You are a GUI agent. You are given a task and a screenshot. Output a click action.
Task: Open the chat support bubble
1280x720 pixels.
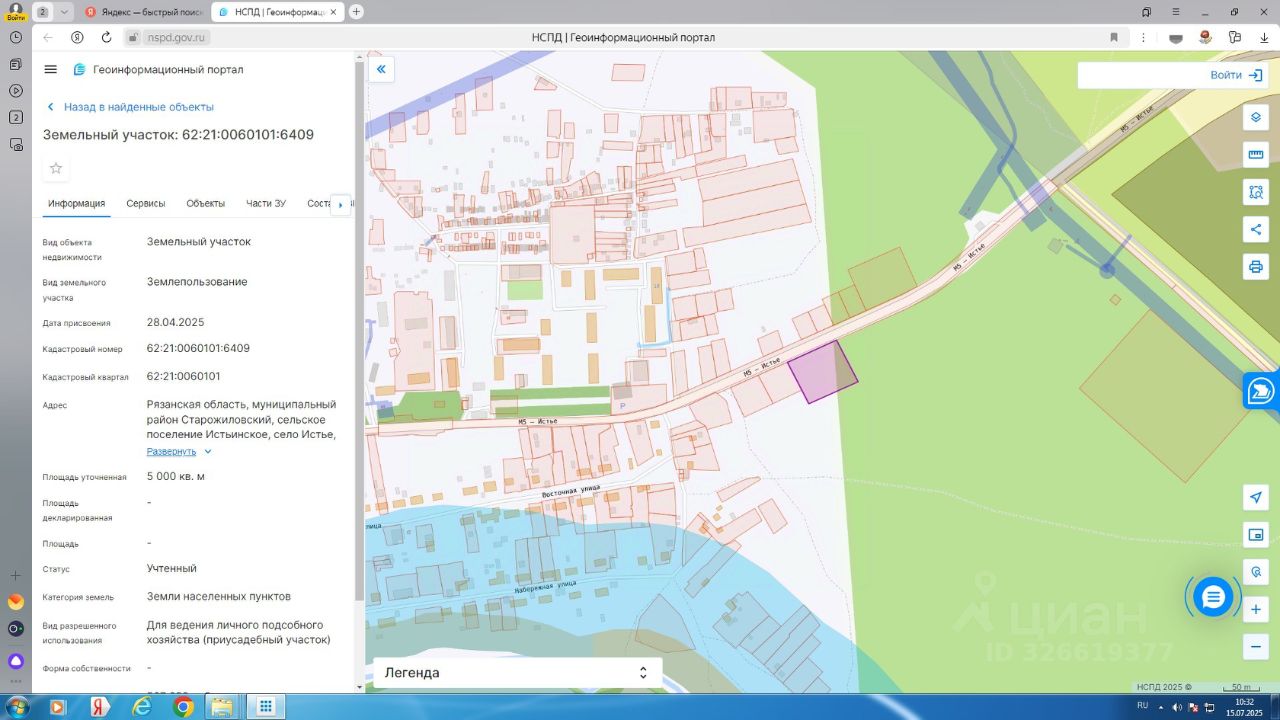[1213, 597]
